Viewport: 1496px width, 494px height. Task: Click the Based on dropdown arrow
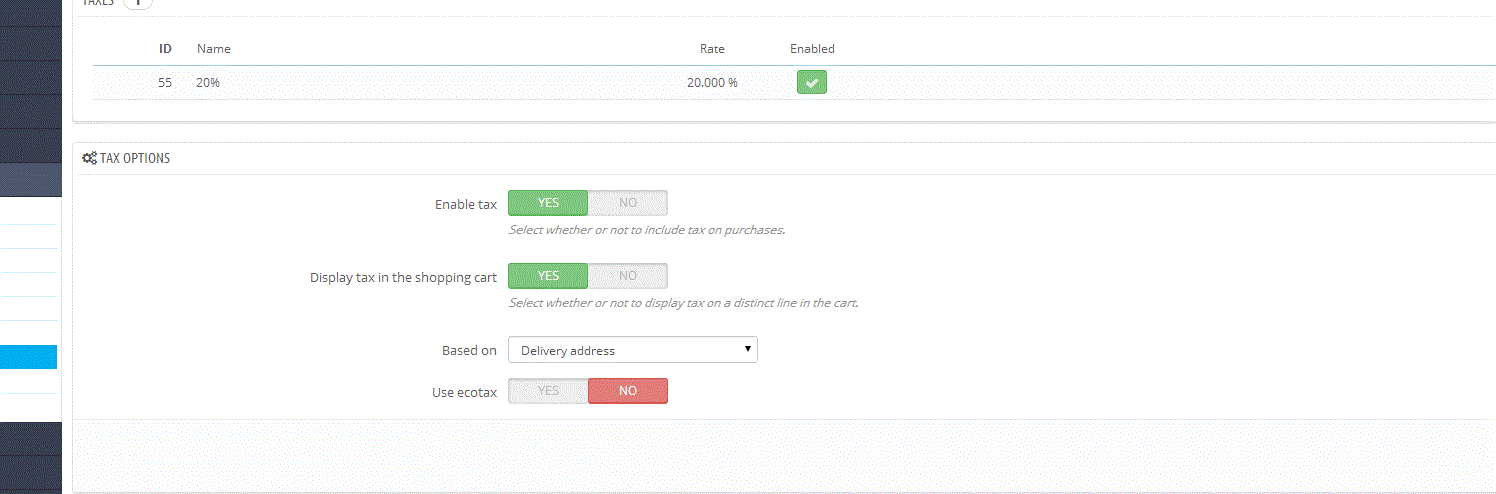pyautogui.click(x=748, y=350)
